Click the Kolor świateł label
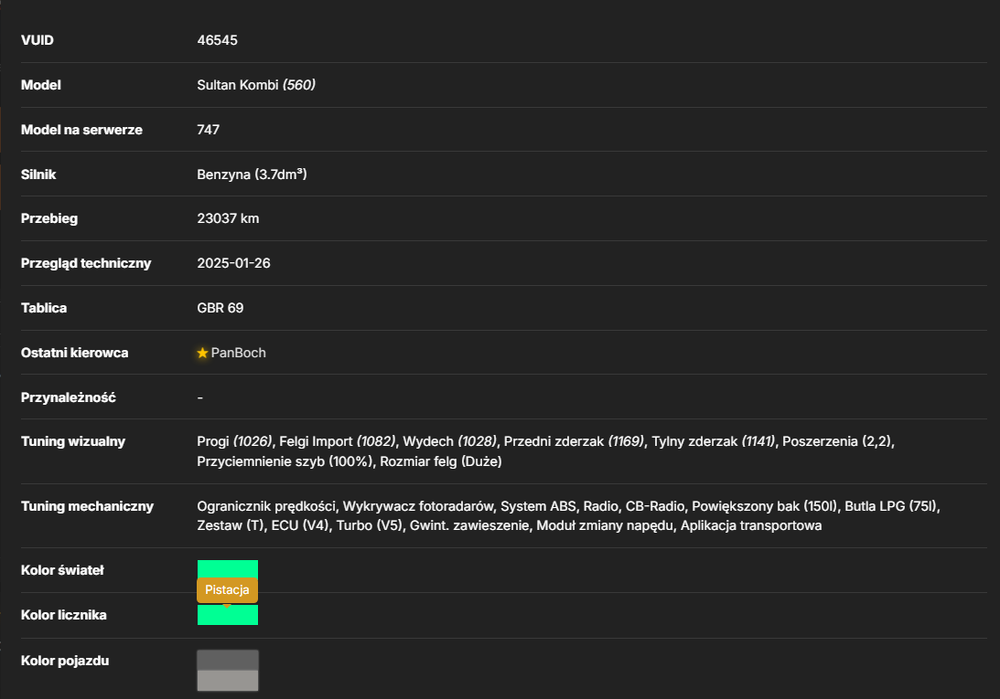The image size is (1000, 699). pyautogui.click(x=62, y=570)
